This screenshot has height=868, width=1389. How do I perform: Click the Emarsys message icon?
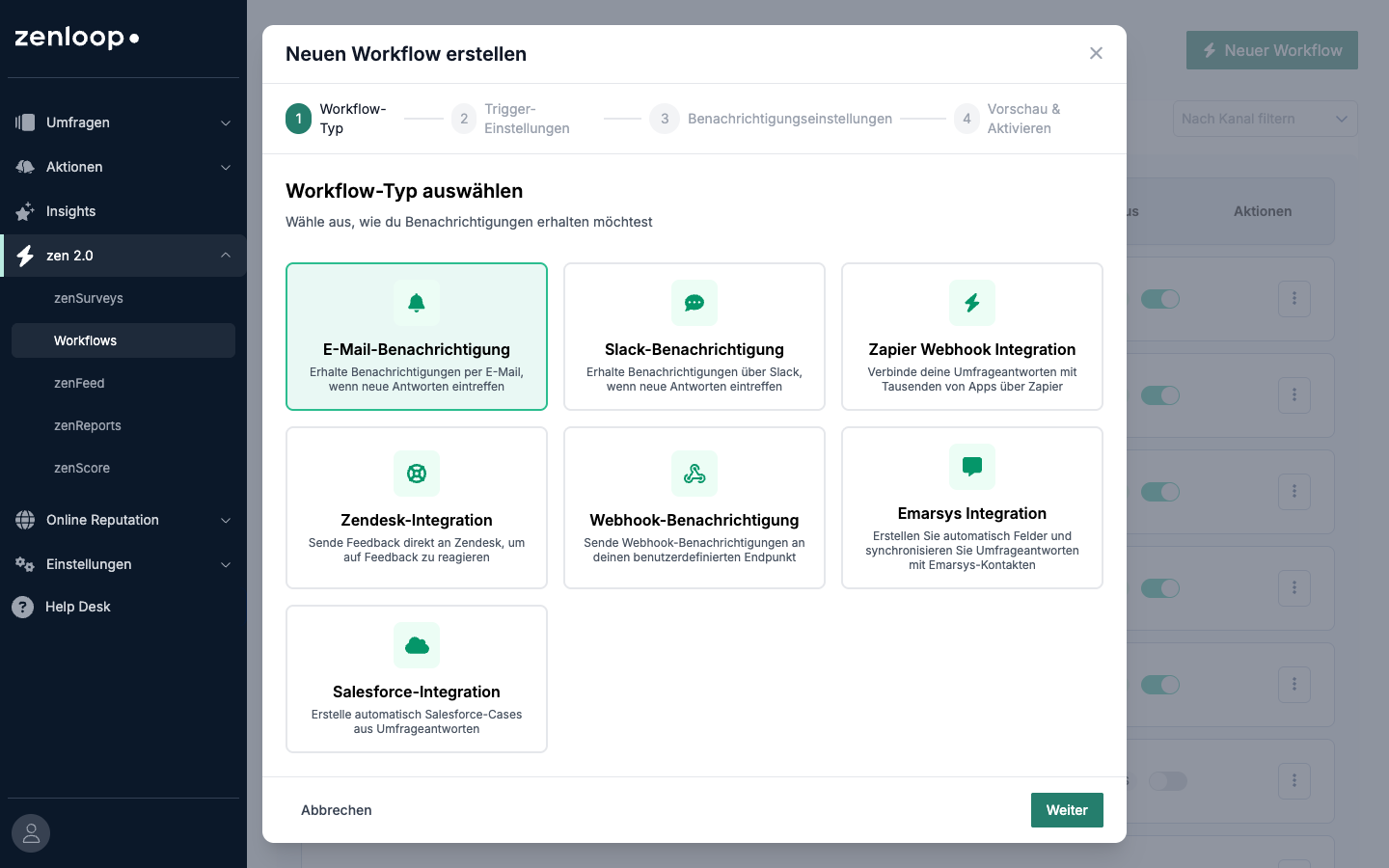tap(972, 467)
